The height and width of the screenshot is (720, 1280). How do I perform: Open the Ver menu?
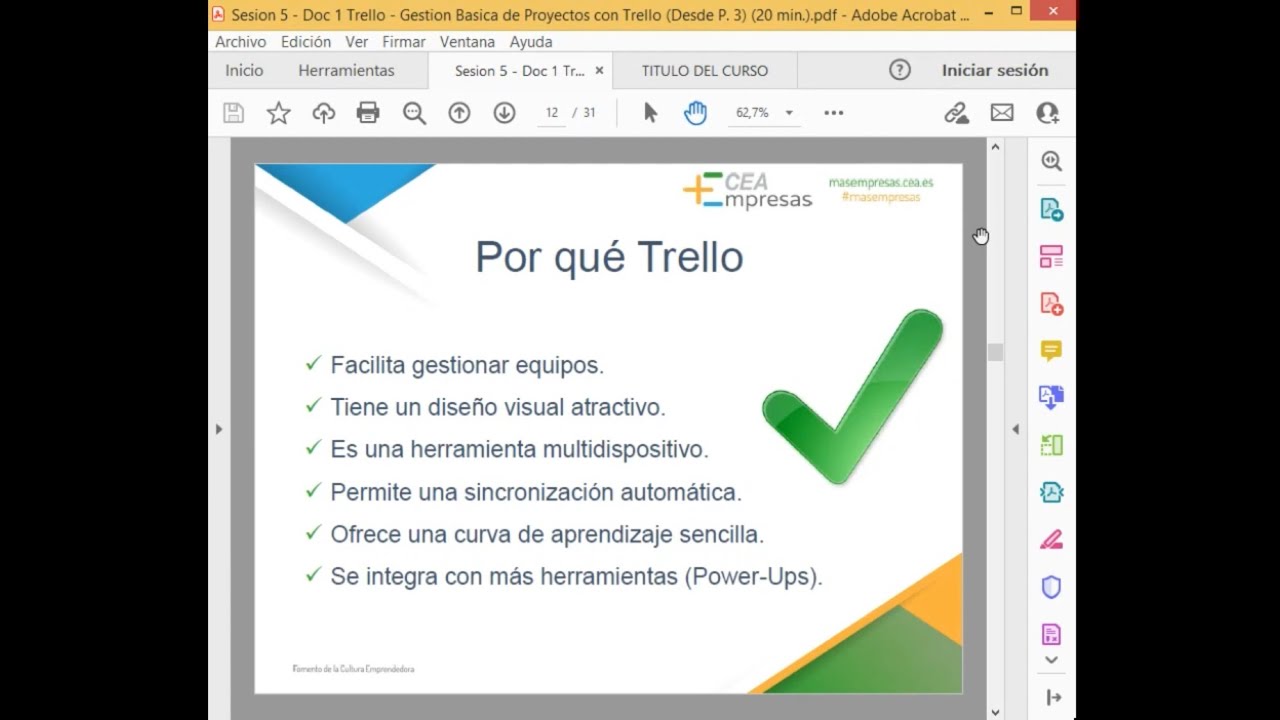[x=357, y=42]
